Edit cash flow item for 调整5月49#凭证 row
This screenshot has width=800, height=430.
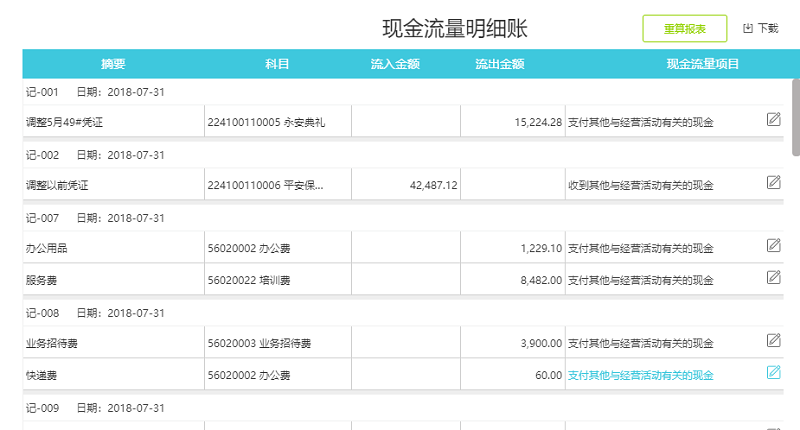[773, 119]
